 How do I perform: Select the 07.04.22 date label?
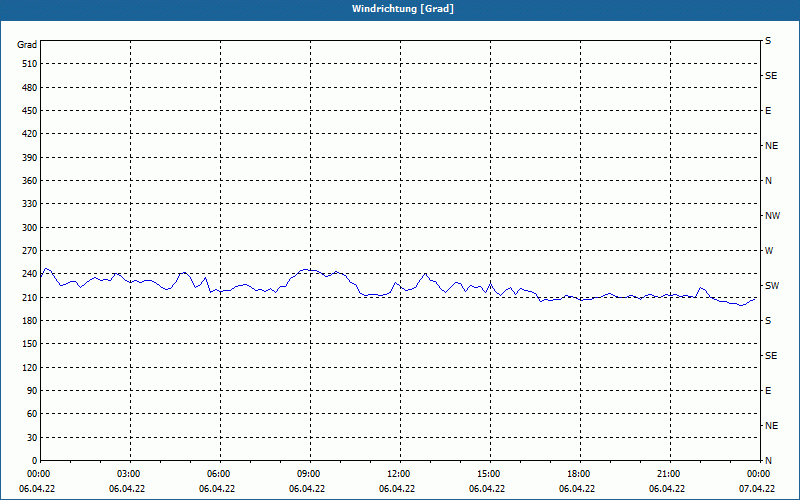pos(757,489)
